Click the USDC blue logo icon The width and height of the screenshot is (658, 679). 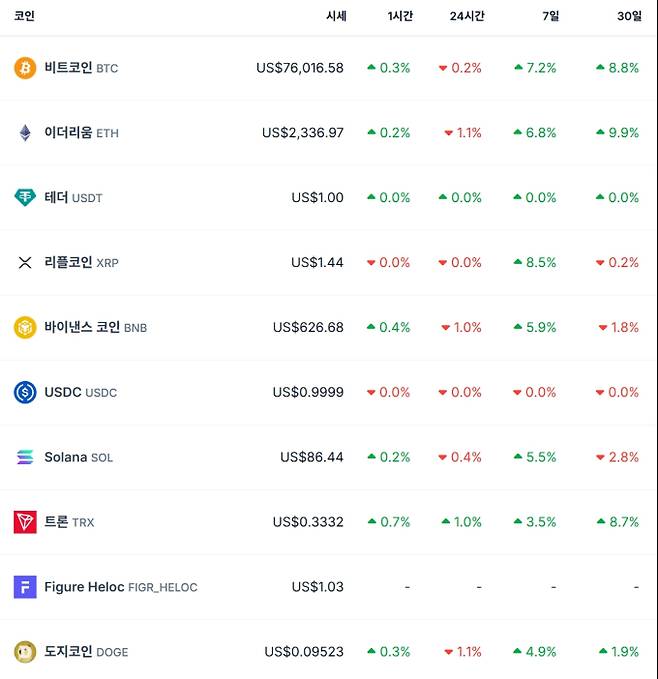pos(25,392)
